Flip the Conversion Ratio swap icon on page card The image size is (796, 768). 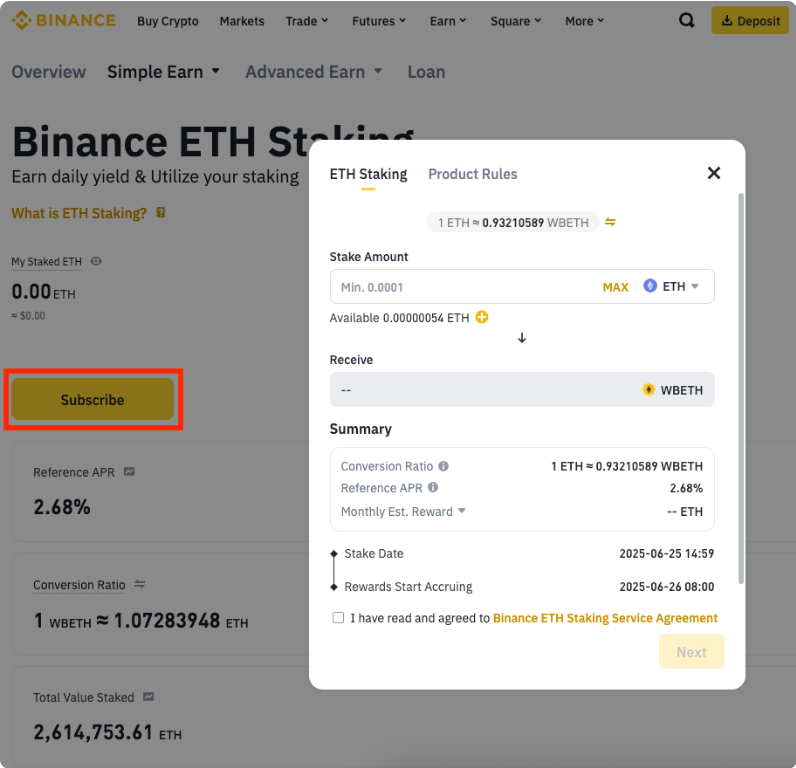tap(140, 585)
